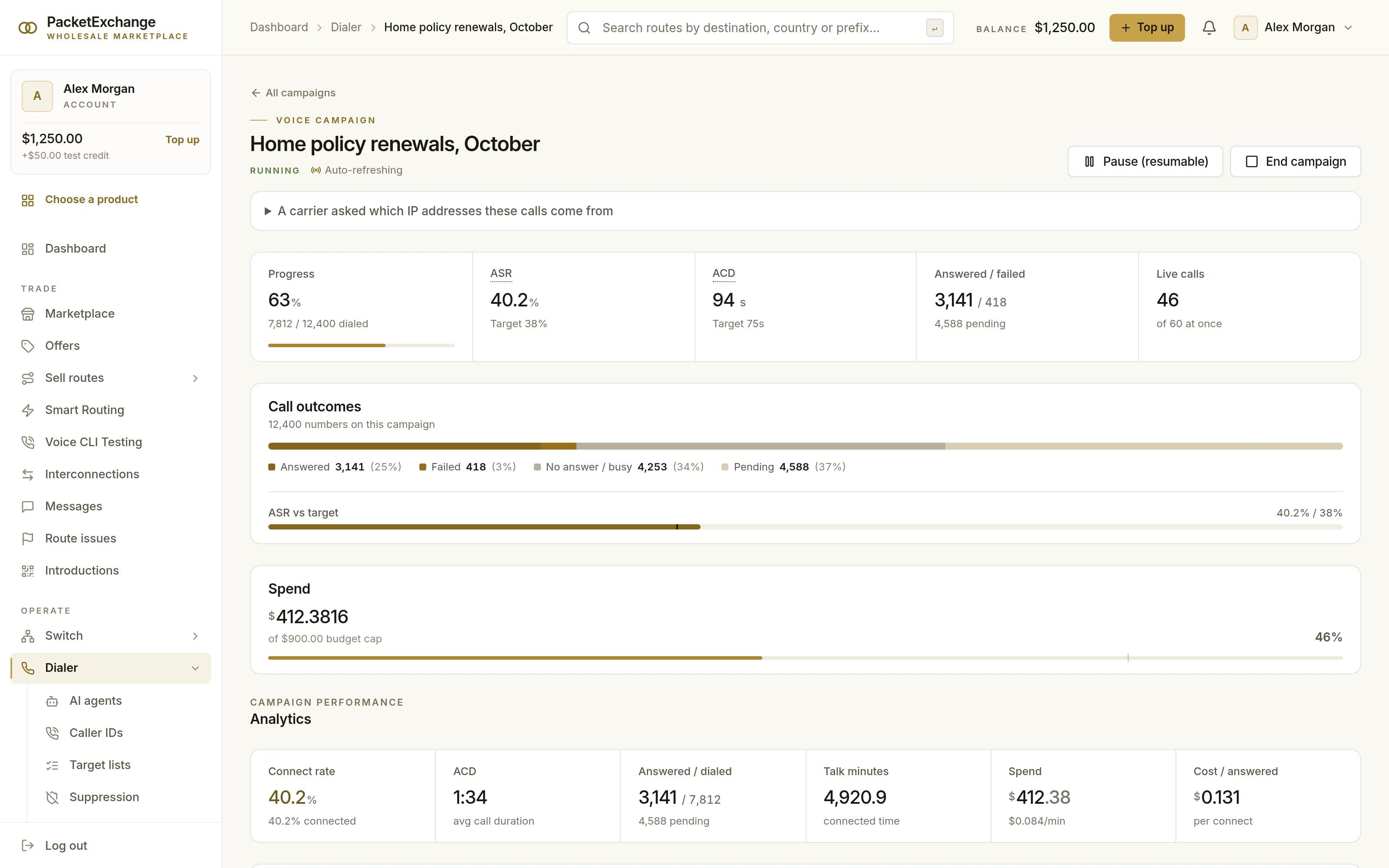Open Dashboard in the sidebar

(x=110, y=249)
